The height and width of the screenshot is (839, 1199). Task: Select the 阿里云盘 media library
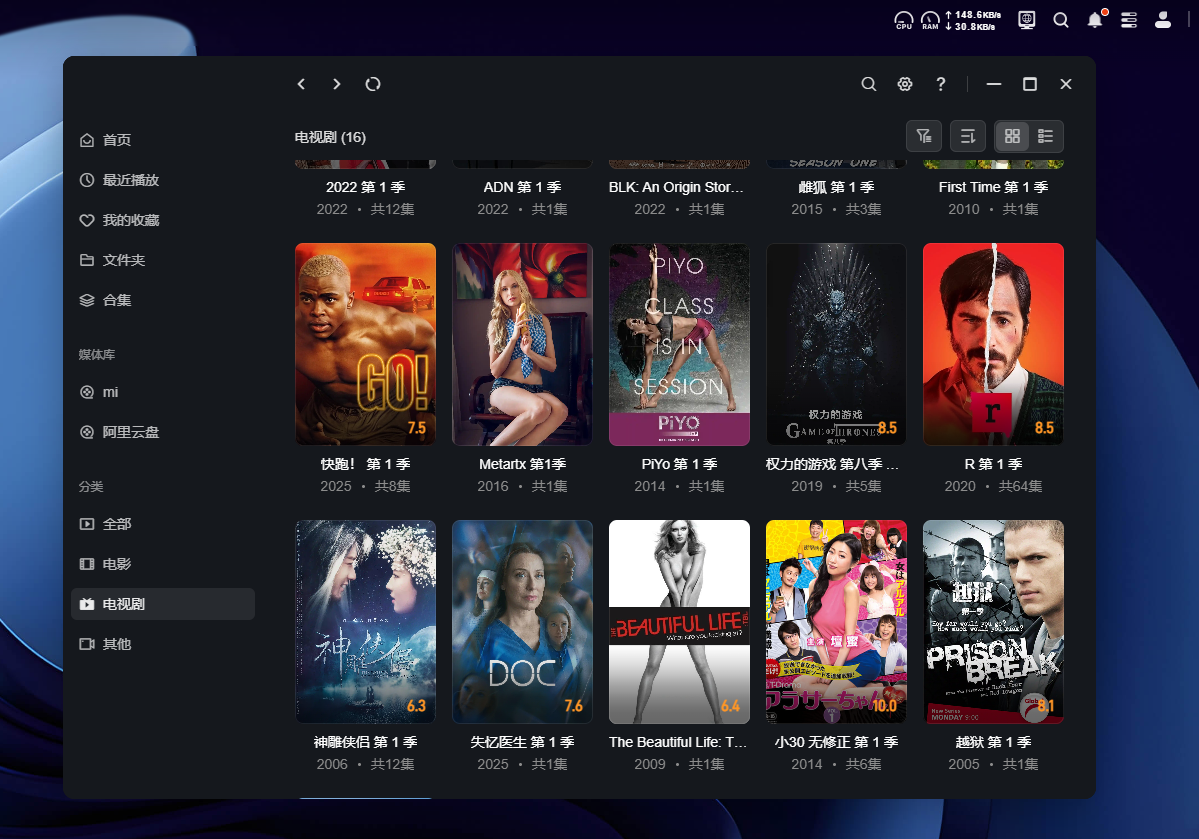pyautogui.click(x=163, y=432)
